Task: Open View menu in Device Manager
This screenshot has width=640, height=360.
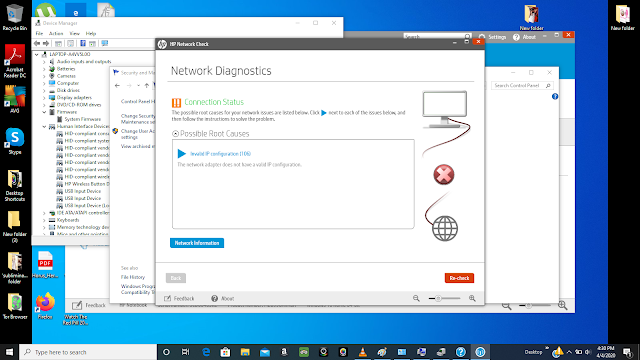Action: (x=74, y=33)
